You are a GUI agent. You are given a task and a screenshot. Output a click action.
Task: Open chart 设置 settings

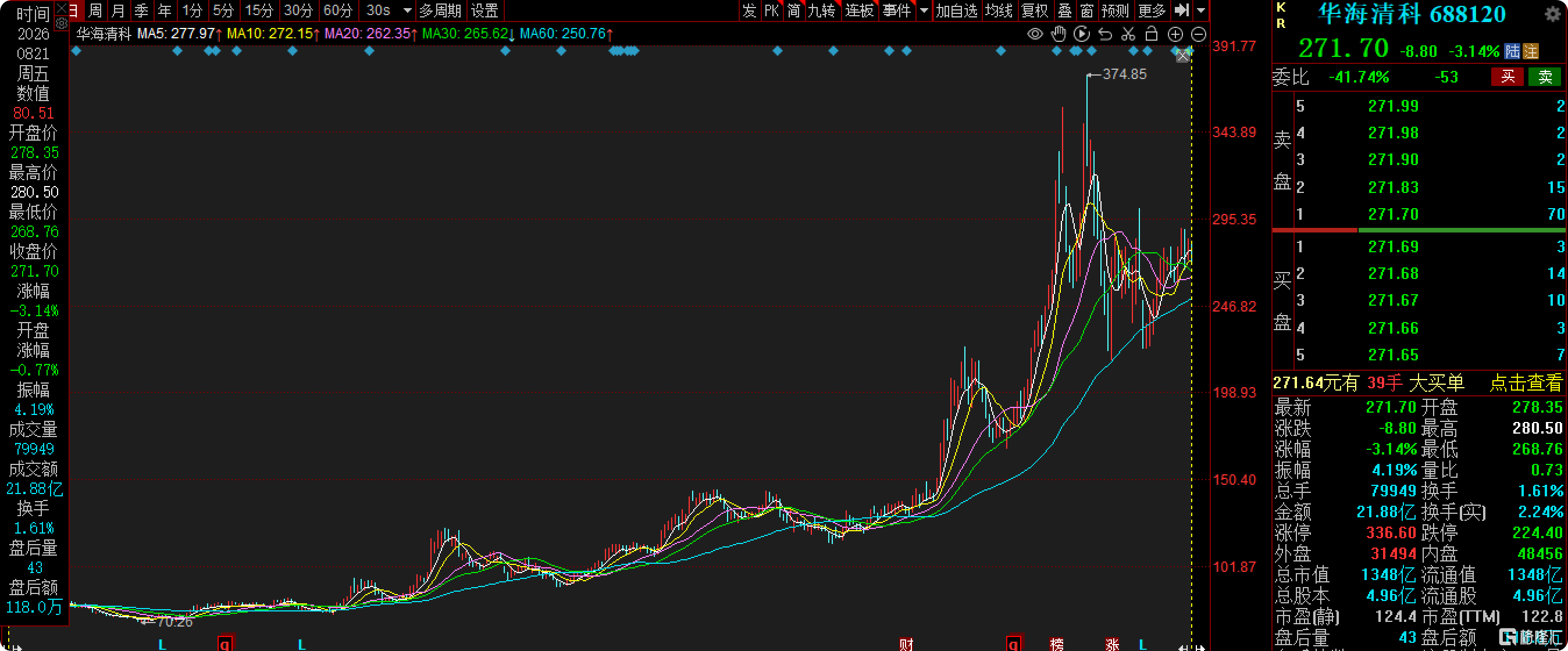pyautogui.click(x=485, y=10)
